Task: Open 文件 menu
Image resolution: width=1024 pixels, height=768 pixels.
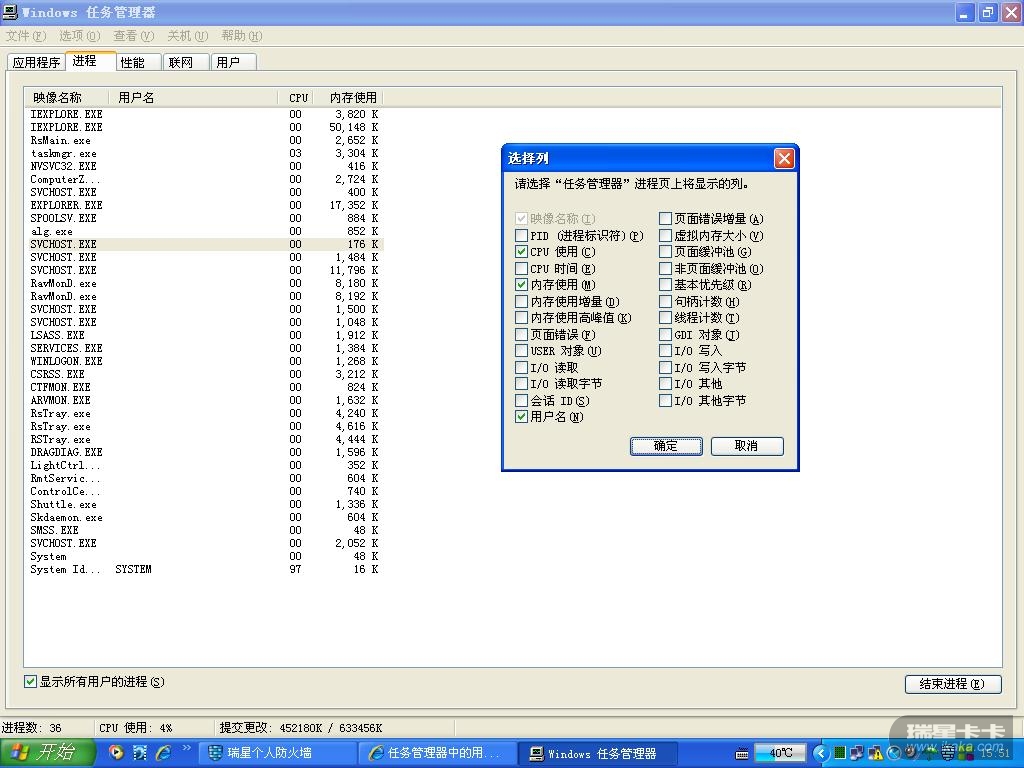Action: [25, 36]
